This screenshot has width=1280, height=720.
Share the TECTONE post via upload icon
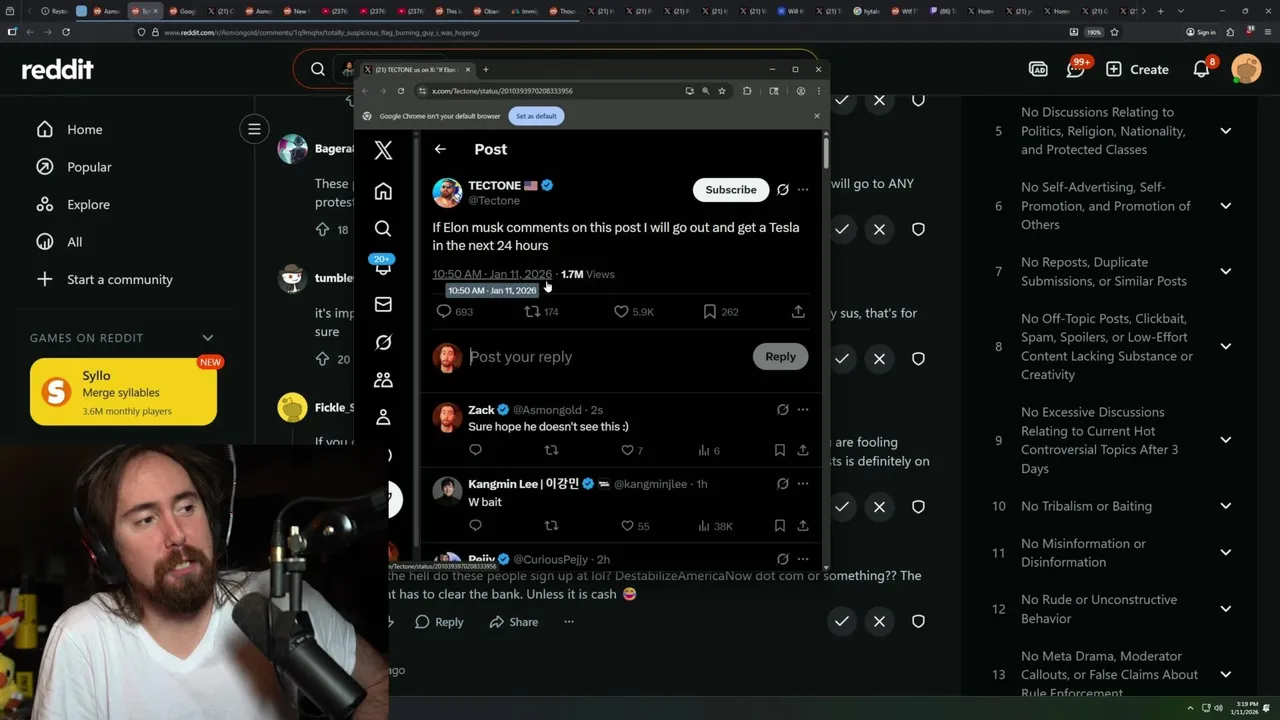[798, 312]
